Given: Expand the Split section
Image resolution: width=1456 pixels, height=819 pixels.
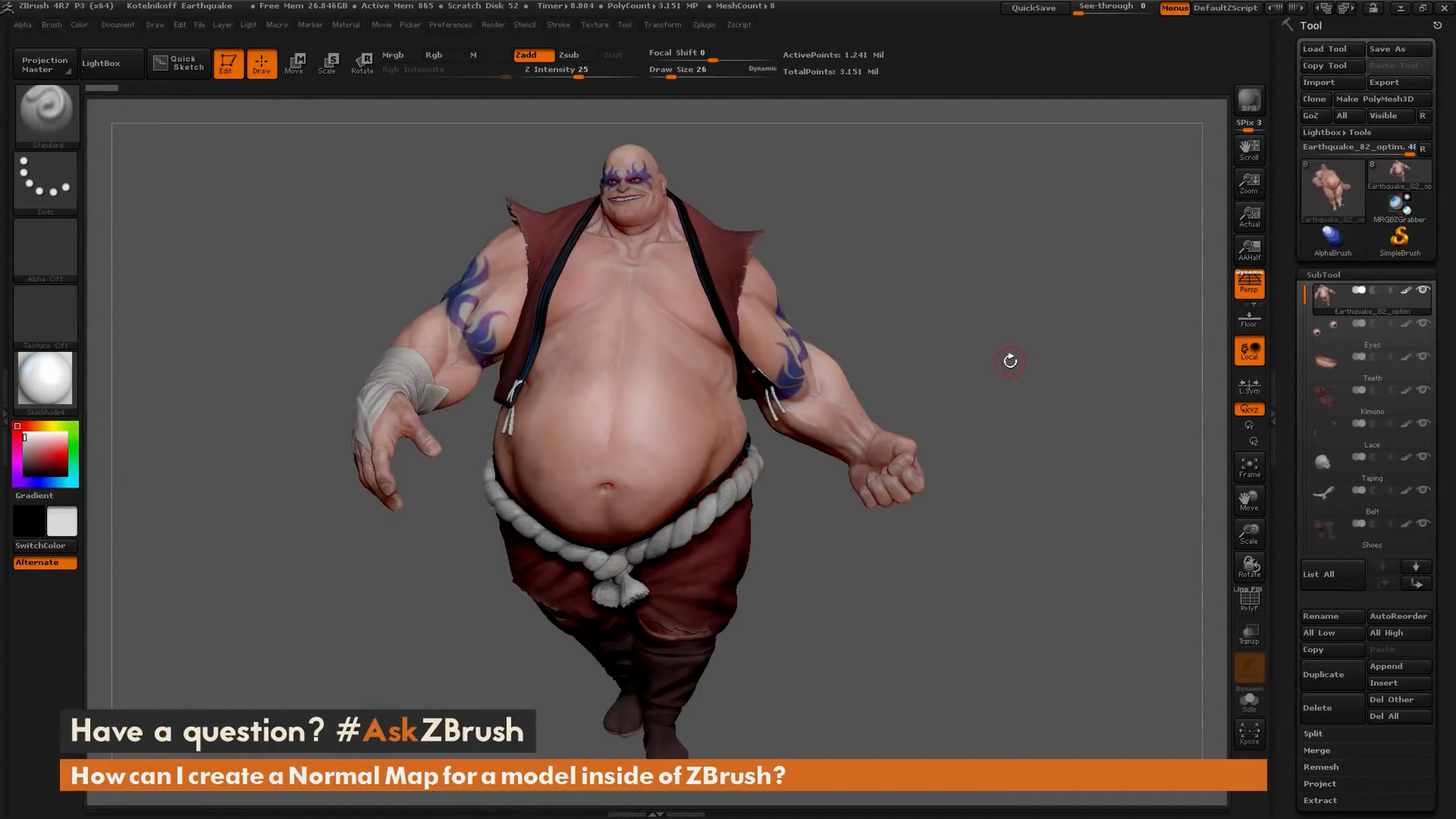Looking at the screenshot, I should click(1313, 733).
